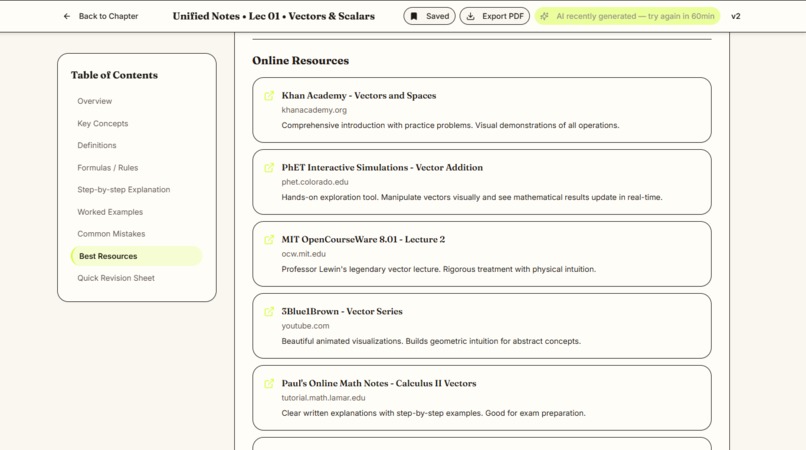This screenshot has width=806, height=450.
Task: Open Khan Academy - Vectors and Spaces
Action: [359, 96]
